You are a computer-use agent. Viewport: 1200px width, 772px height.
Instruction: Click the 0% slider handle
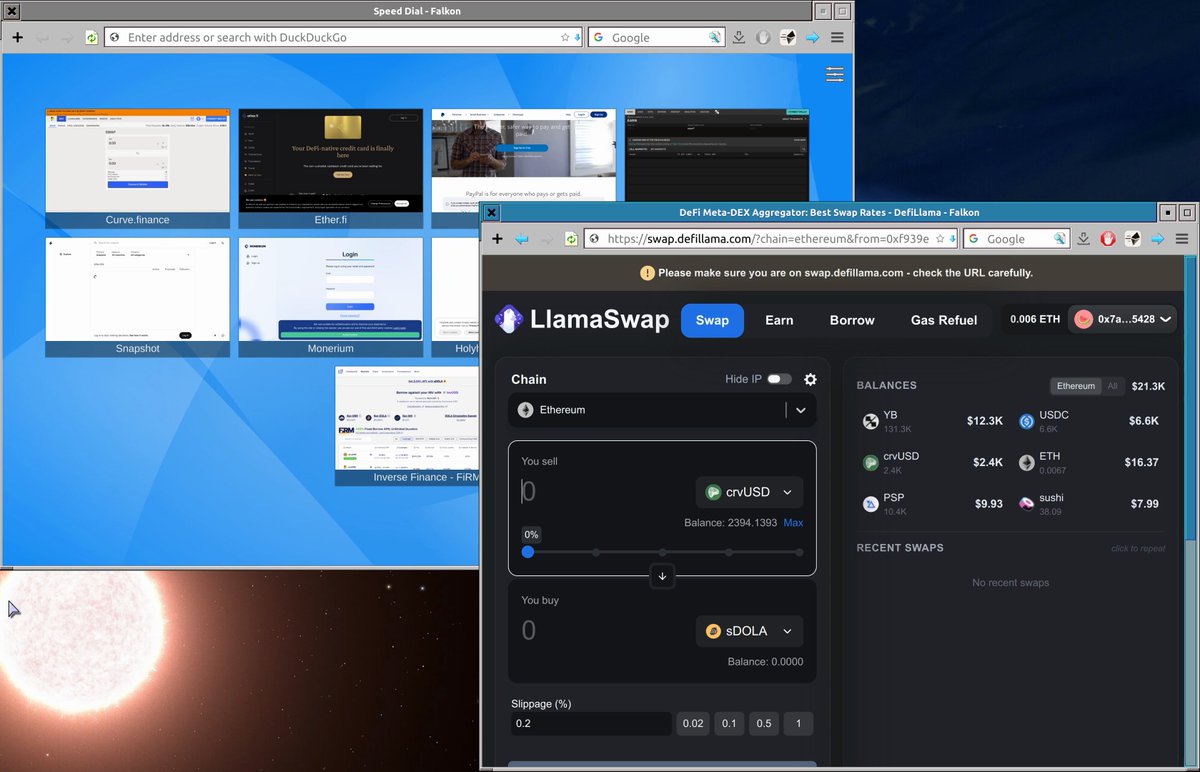pos(528,552)
